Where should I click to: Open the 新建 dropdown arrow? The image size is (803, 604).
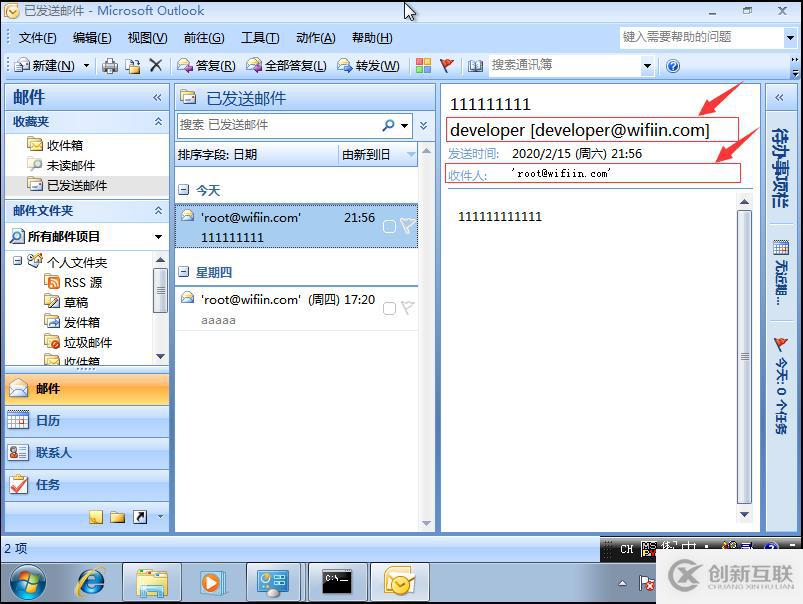pyautogui.click(x=86, y=66)
